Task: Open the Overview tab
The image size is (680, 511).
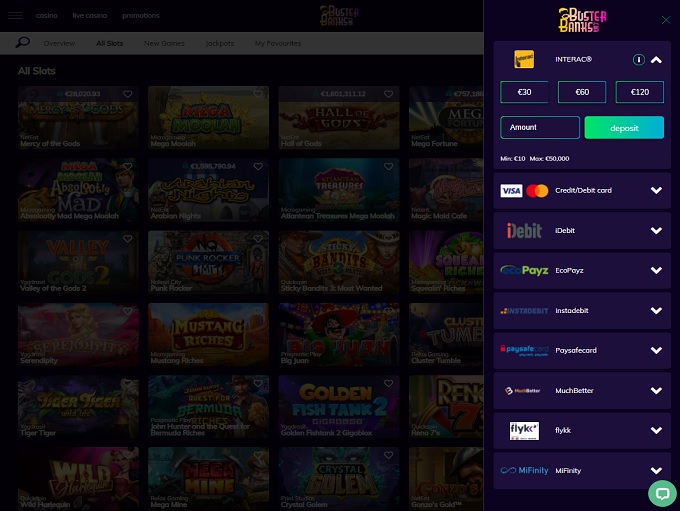Action: pos(59,43)
